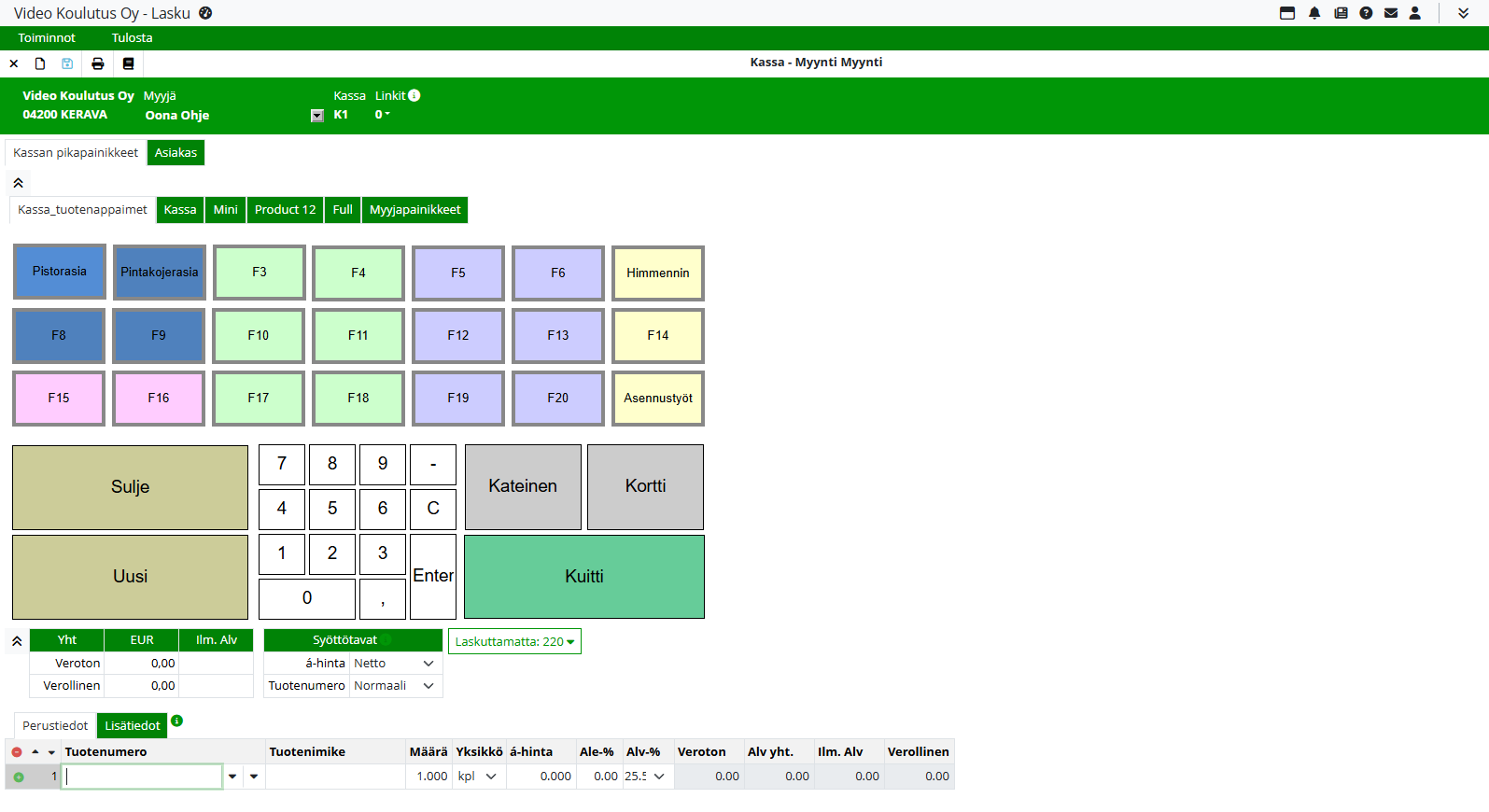Open the help question mark icon

[1366, 13]
